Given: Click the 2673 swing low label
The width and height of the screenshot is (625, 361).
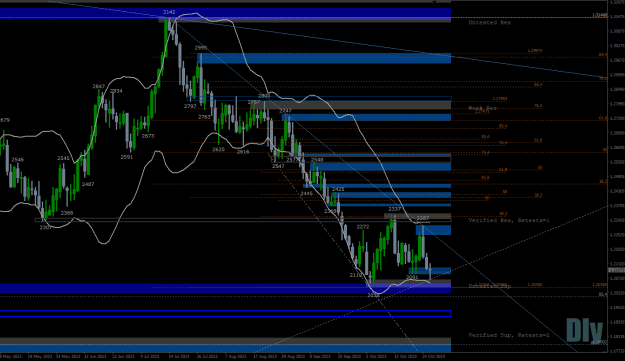Looking at the screenshot, I should coord(148,136).
